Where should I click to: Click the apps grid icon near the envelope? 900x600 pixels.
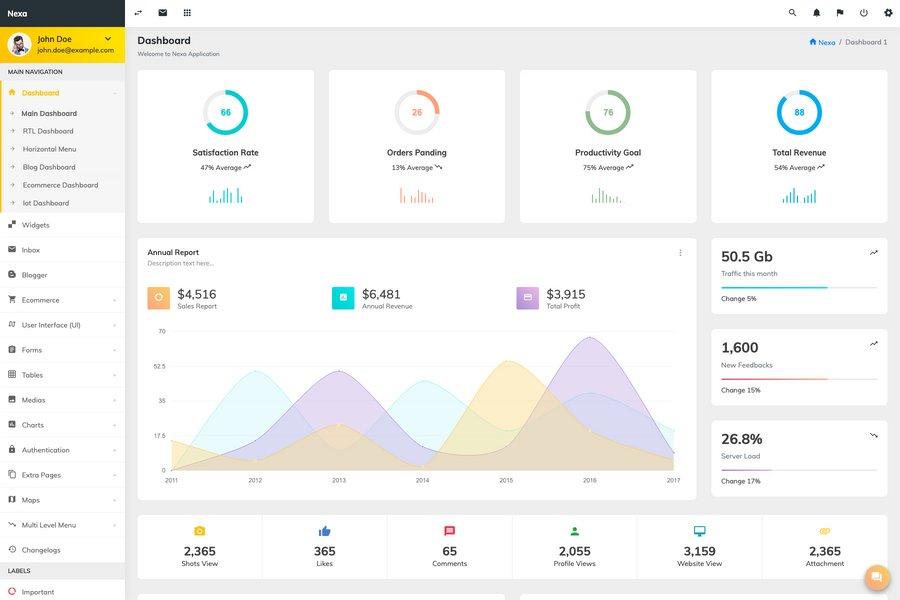[186, 13]
